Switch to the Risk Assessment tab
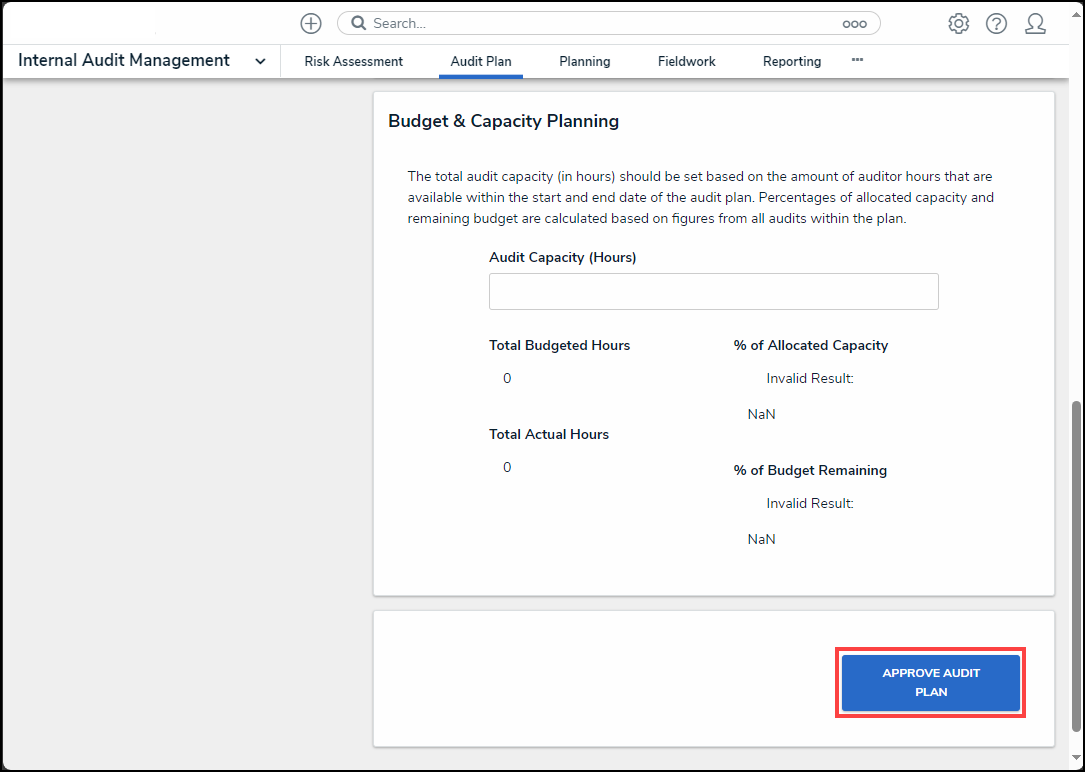 pos(353,61)
